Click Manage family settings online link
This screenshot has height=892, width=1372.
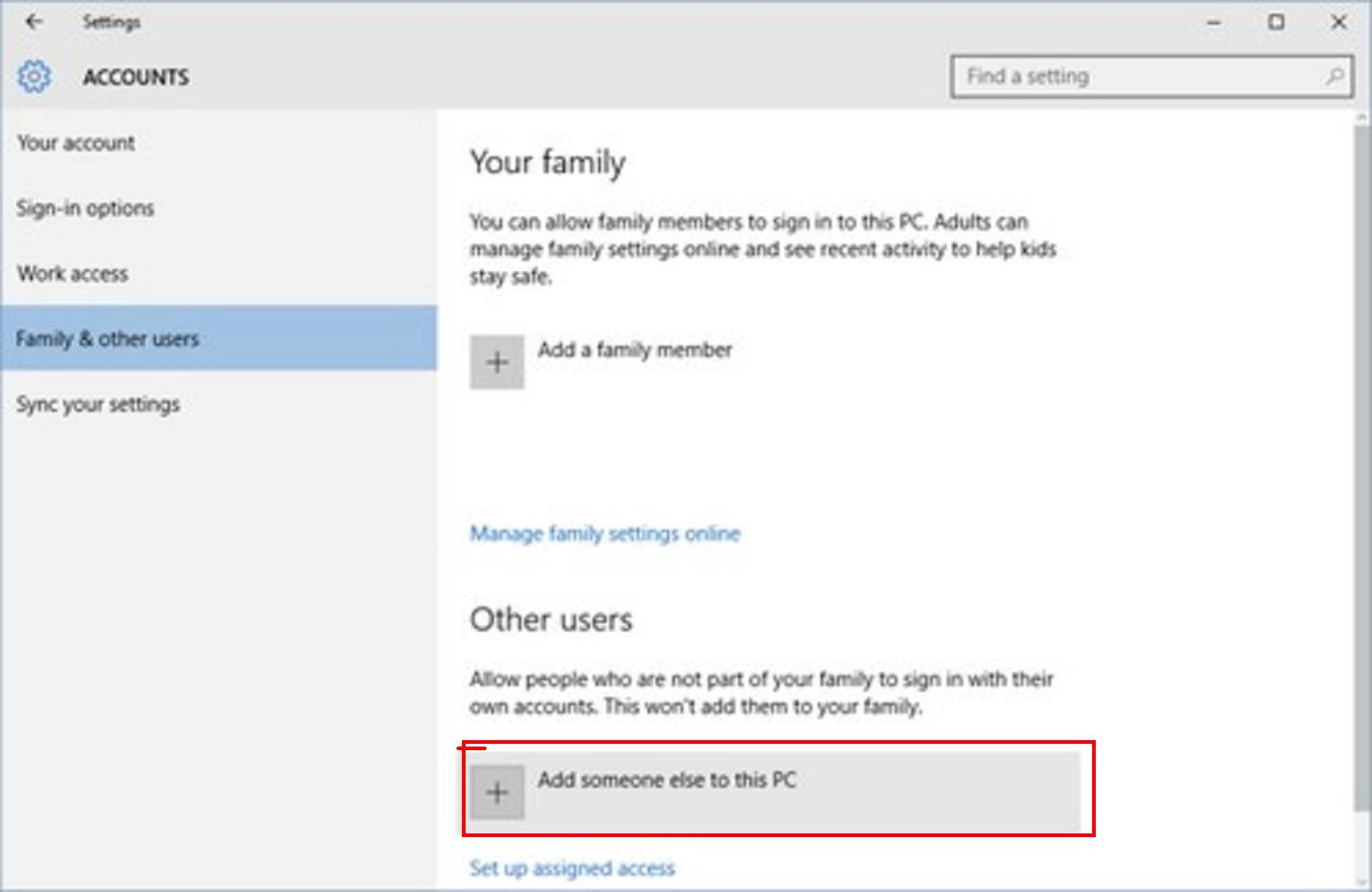point(605,533)
